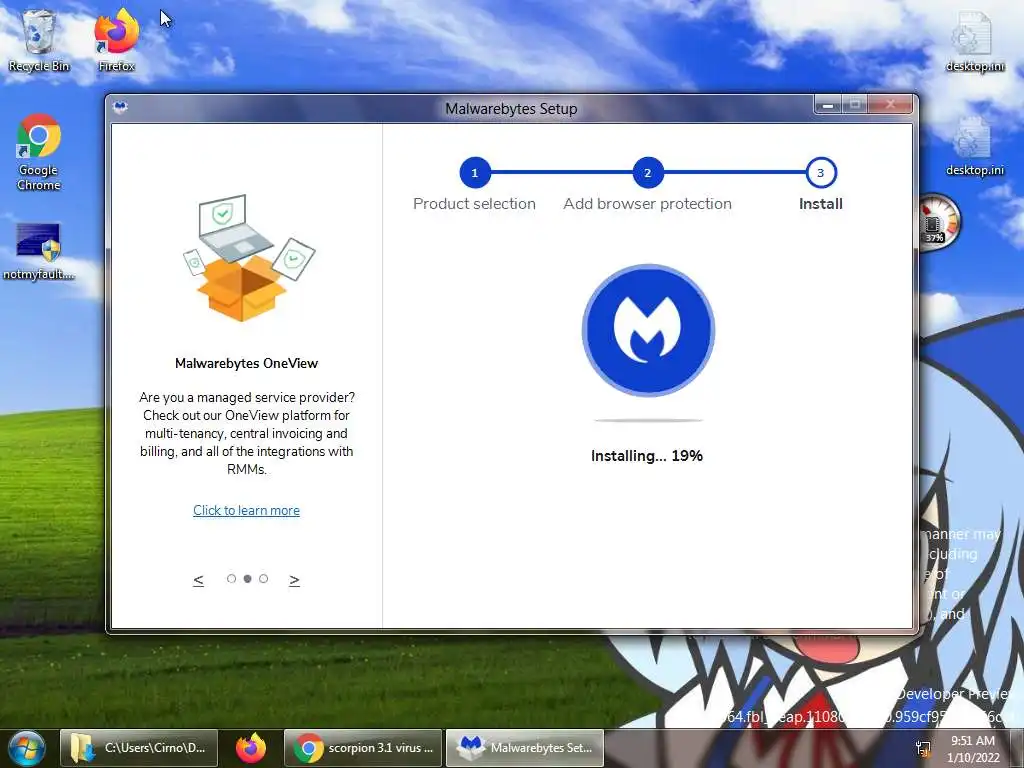Select the lower desktop.ini file icon
This screenshot has width=1024, height=768.
(x=974, y=146)
